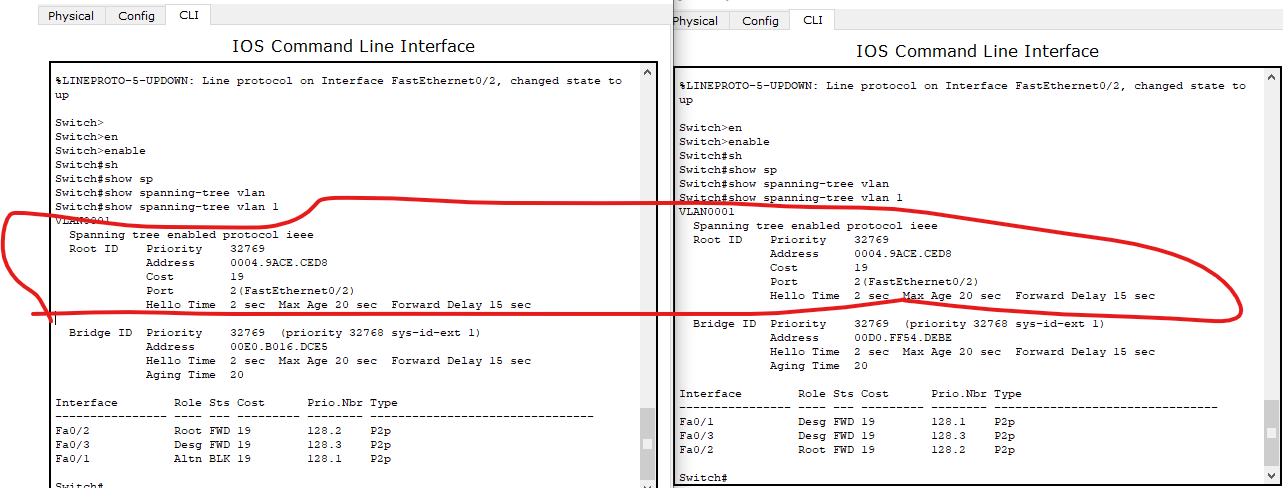Click 'Aging Time 20' in right CLI
The width and height of the screenshot is (1283, 488).
click(x=819, y=366)
